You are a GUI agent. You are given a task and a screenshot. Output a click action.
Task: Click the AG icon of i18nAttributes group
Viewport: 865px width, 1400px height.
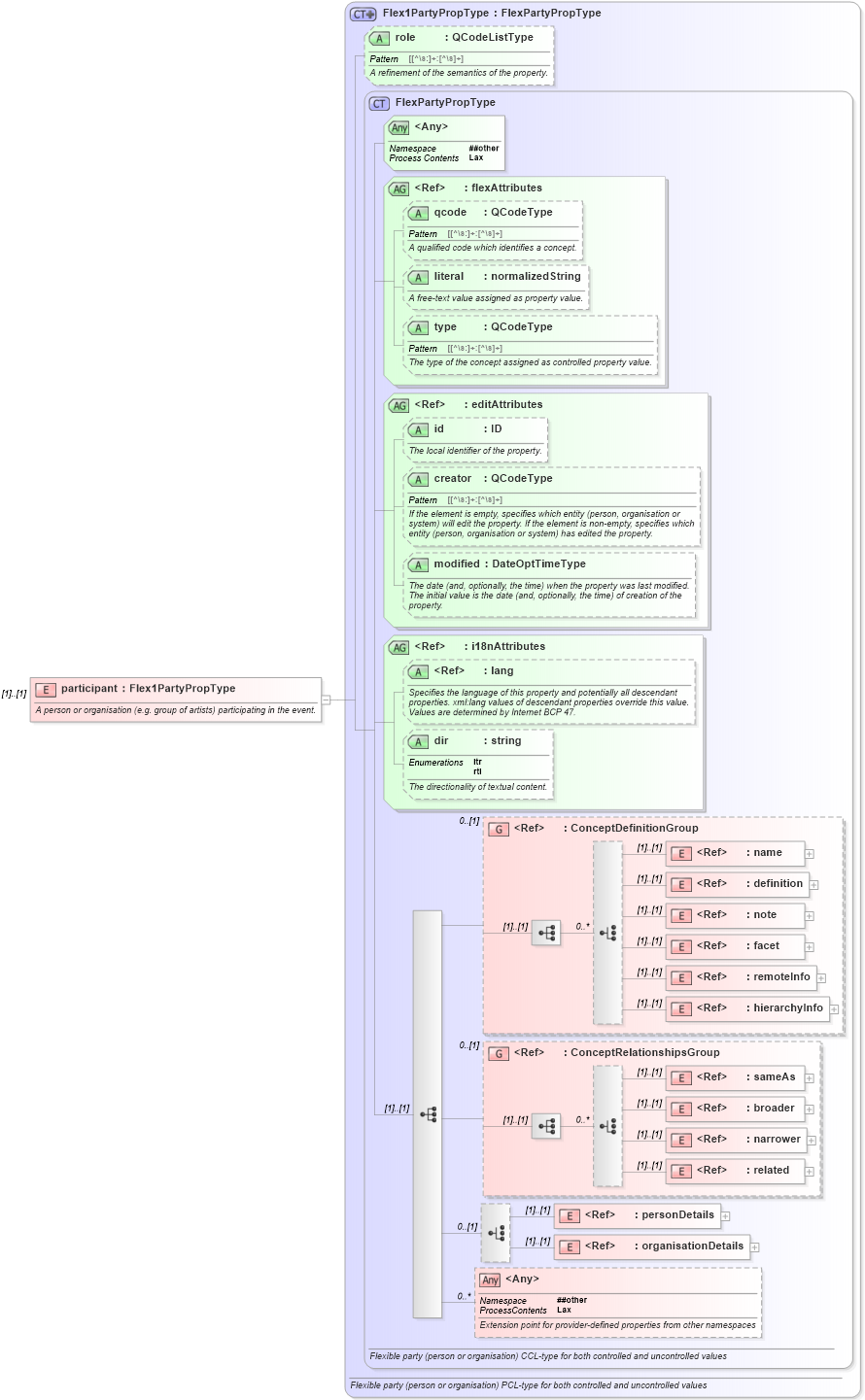click(x=399, y=648)
